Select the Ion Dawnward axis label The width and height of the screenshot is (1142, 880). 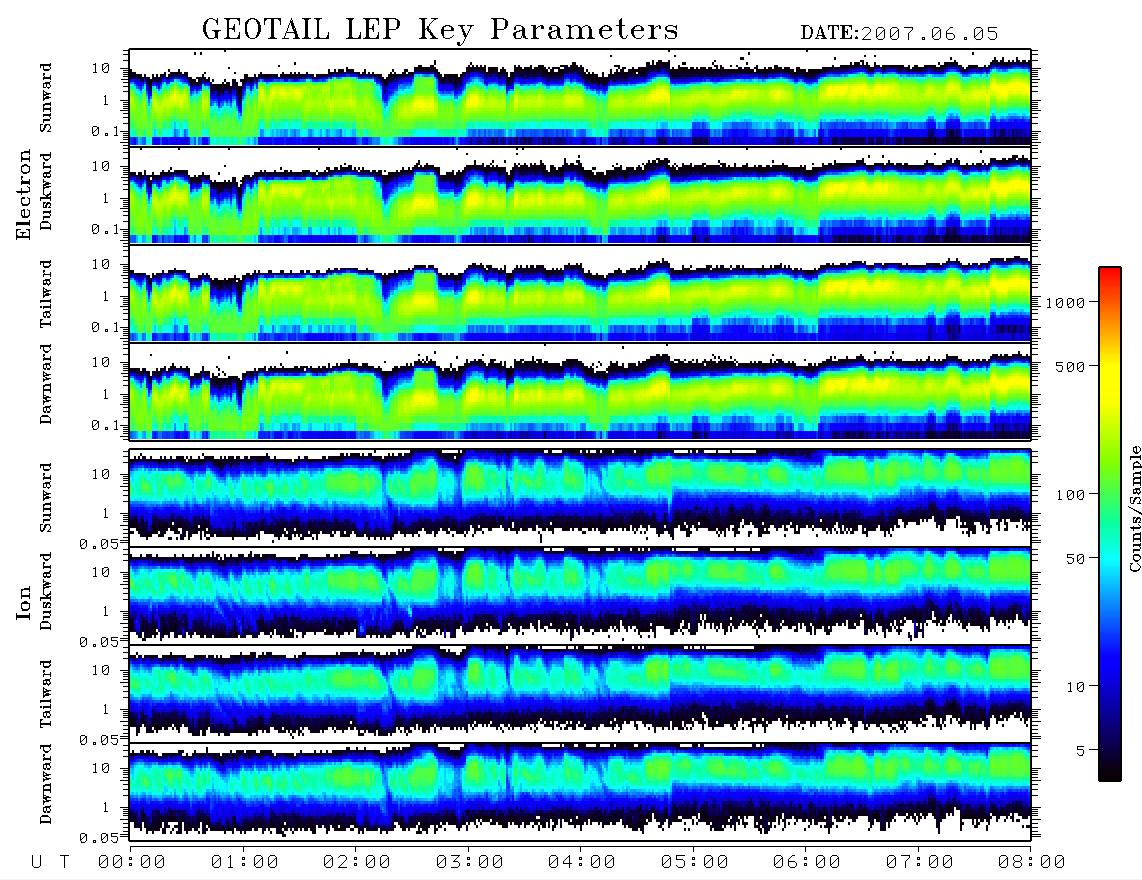tap(46, 784)
